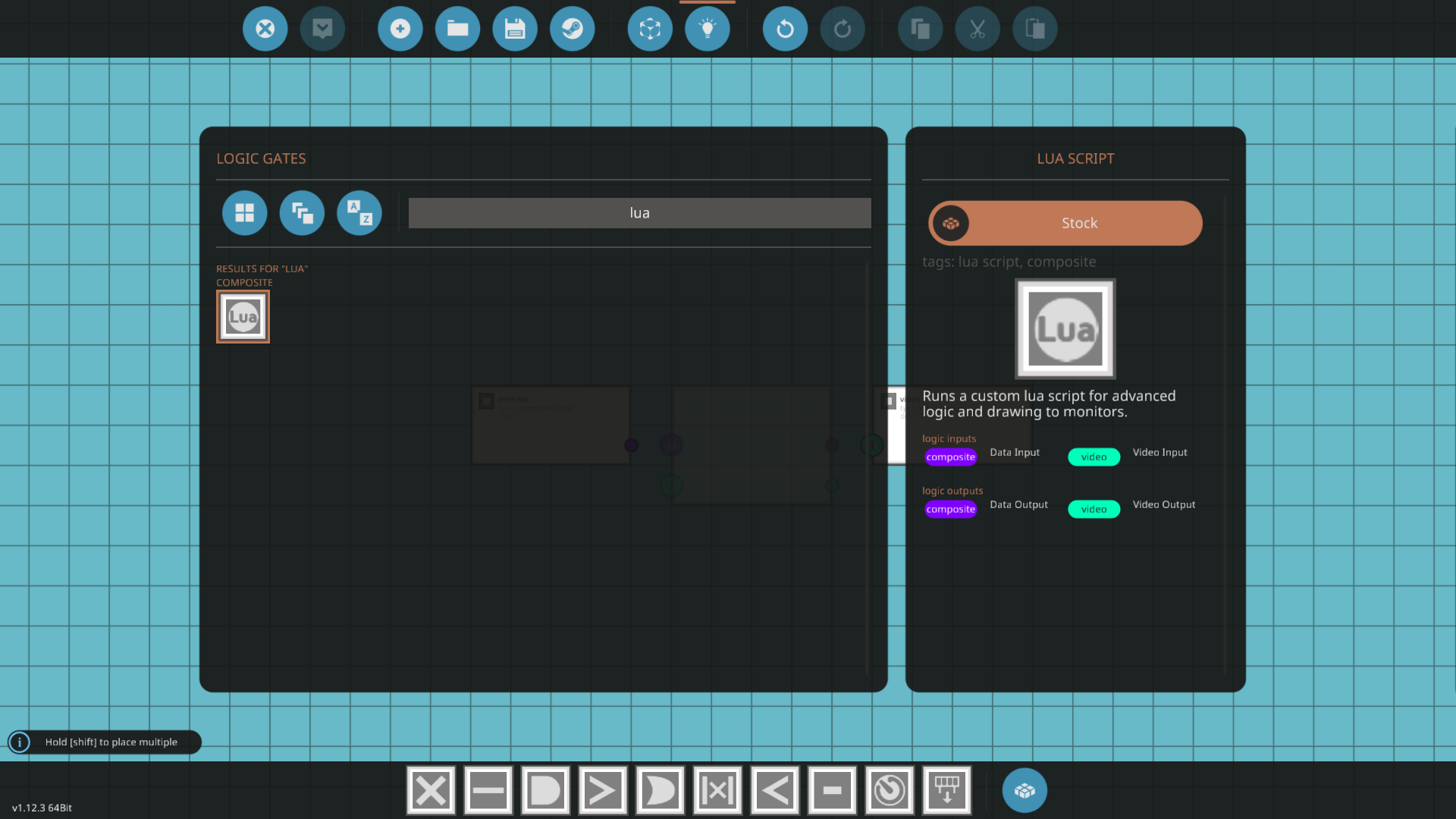Select the Lua composite component thumbnail
This screenshot has width=1456, height=819.
(243, 317)
